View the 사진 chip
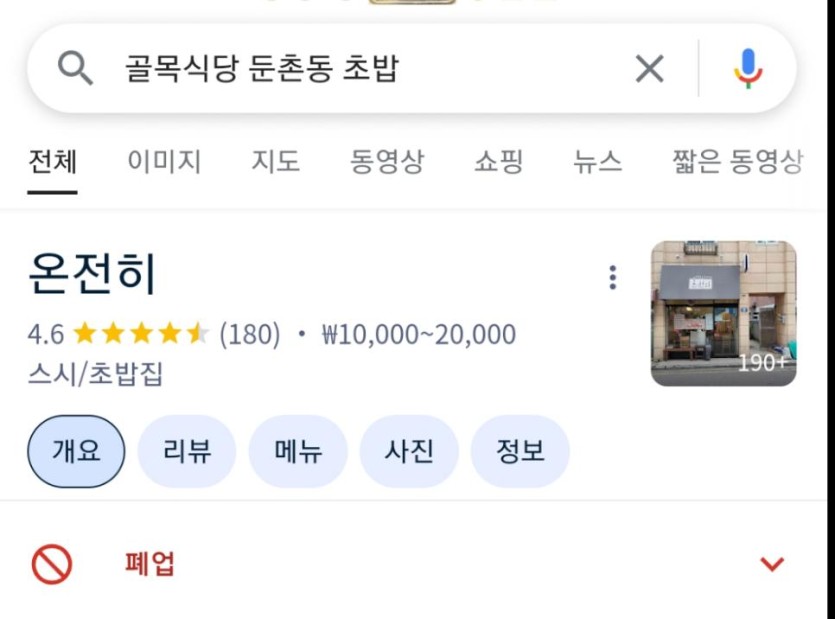Screen dimensions: 835x619 (409, 451)
